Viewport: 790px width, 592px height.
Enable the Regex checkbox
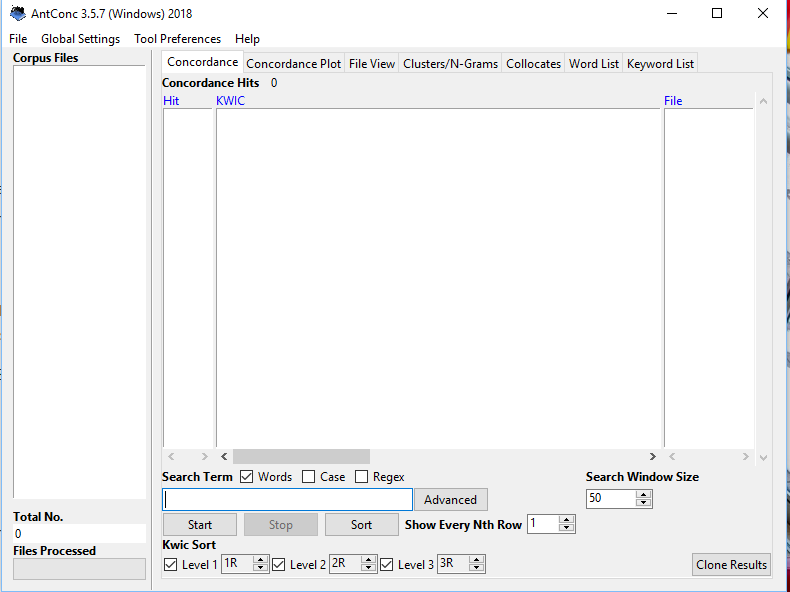[x=362, y=477]
